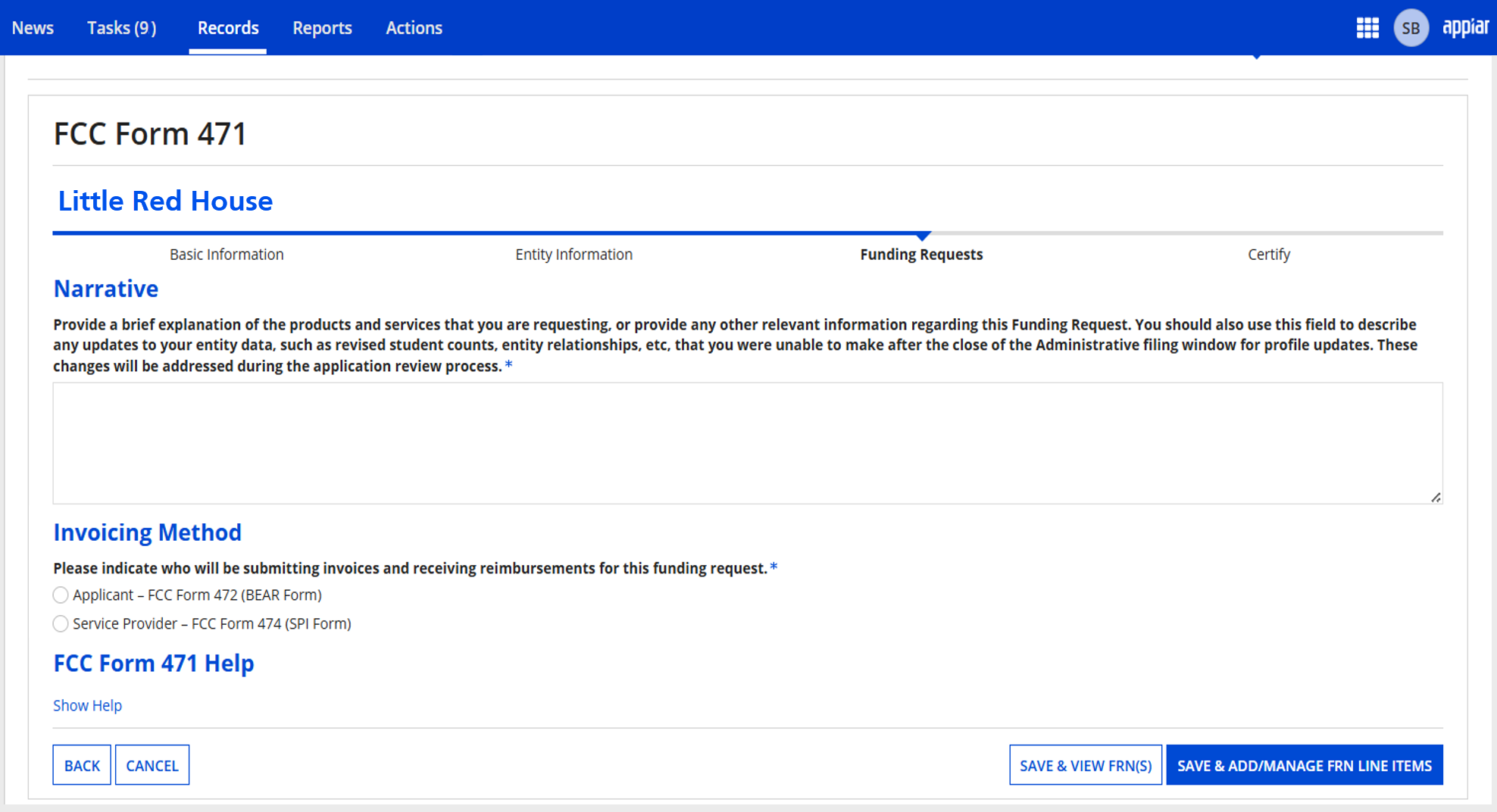
Task: Click the Basic Information step label
Action: 227,255
